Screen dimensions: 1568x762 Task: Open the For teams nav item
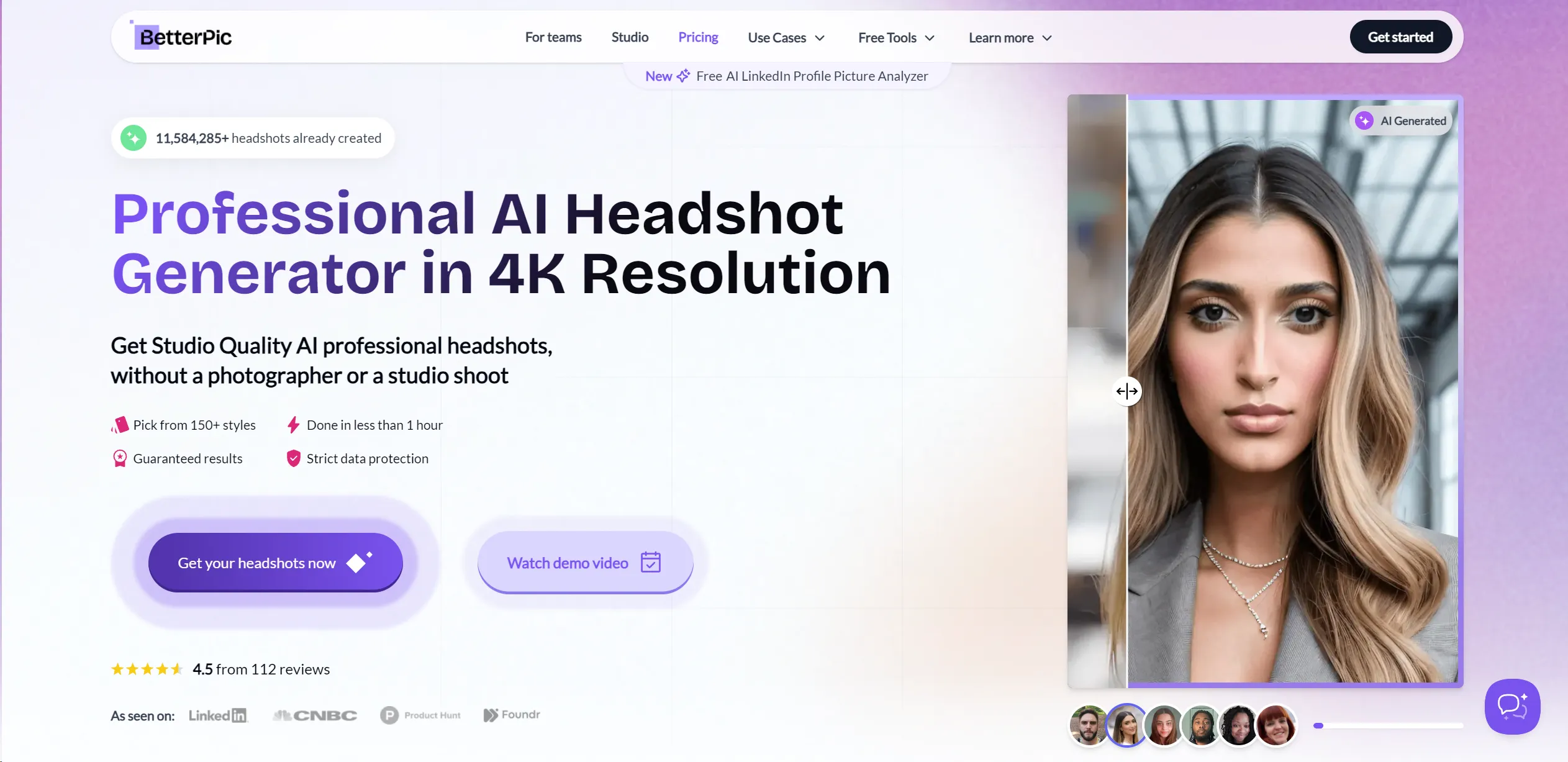pos(553,37)
